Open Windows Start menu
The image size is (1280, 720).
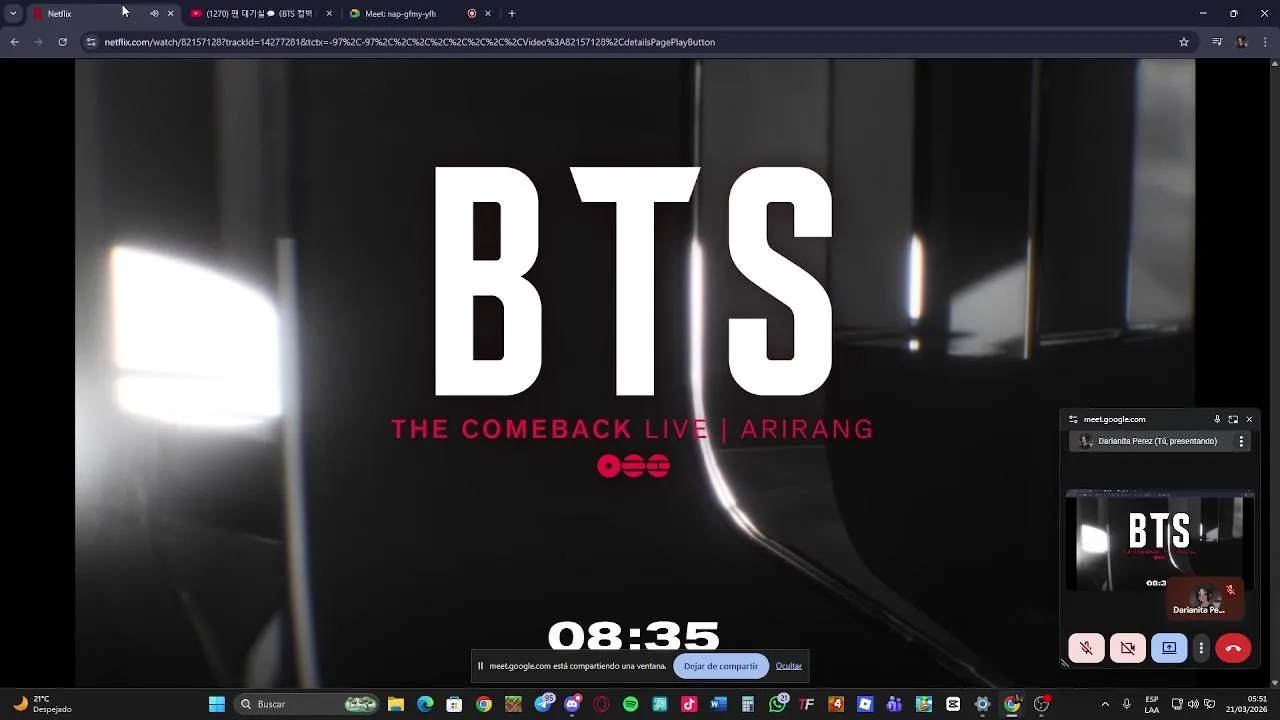coord(217,704)
